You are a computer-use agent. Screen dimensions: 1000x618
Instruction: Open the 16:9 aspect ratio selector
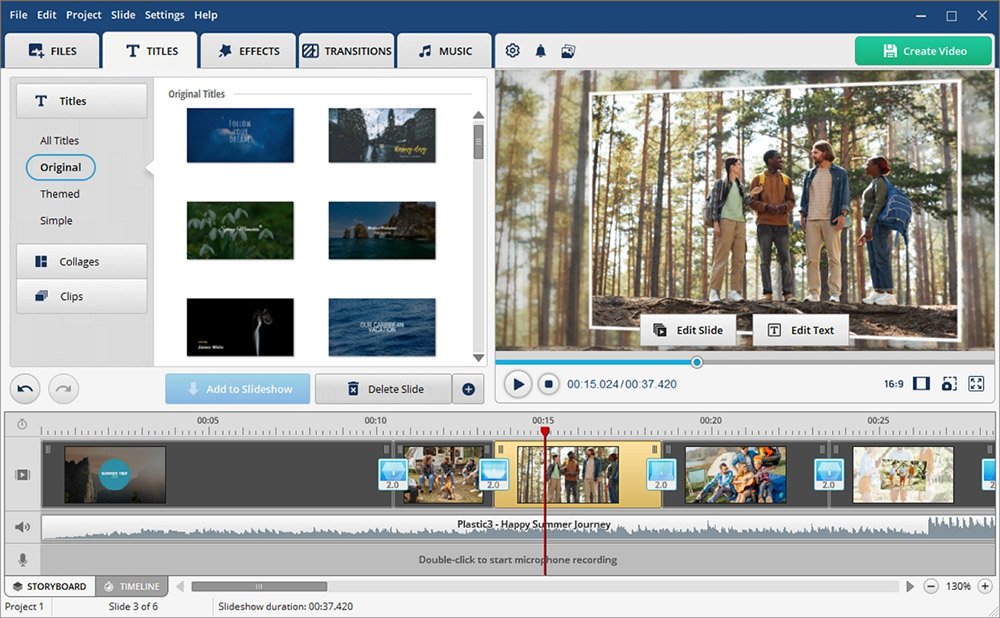pos(893,384)
